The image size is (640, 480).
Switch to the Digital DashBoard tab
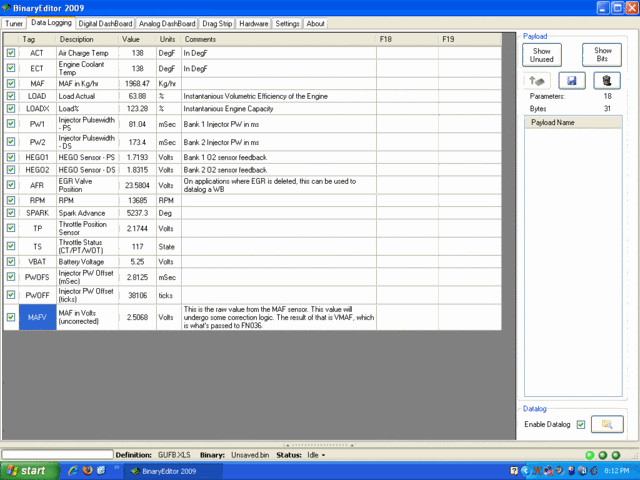tap(105, 24)
